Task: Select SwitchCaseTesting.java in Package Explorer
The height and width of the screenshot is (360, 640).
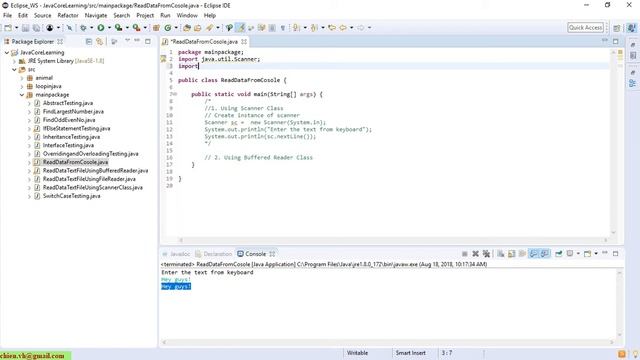Action: coord(71,196)
